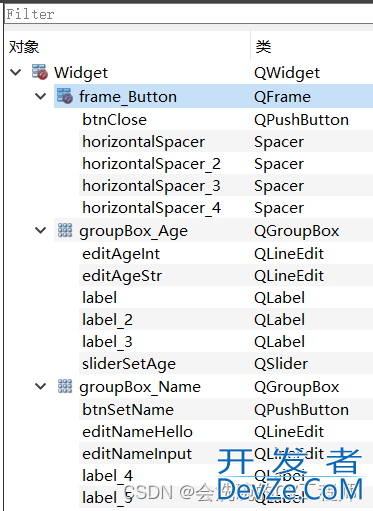Select the editNameHello item
The image size is (373, 511).
click(137, 432)
